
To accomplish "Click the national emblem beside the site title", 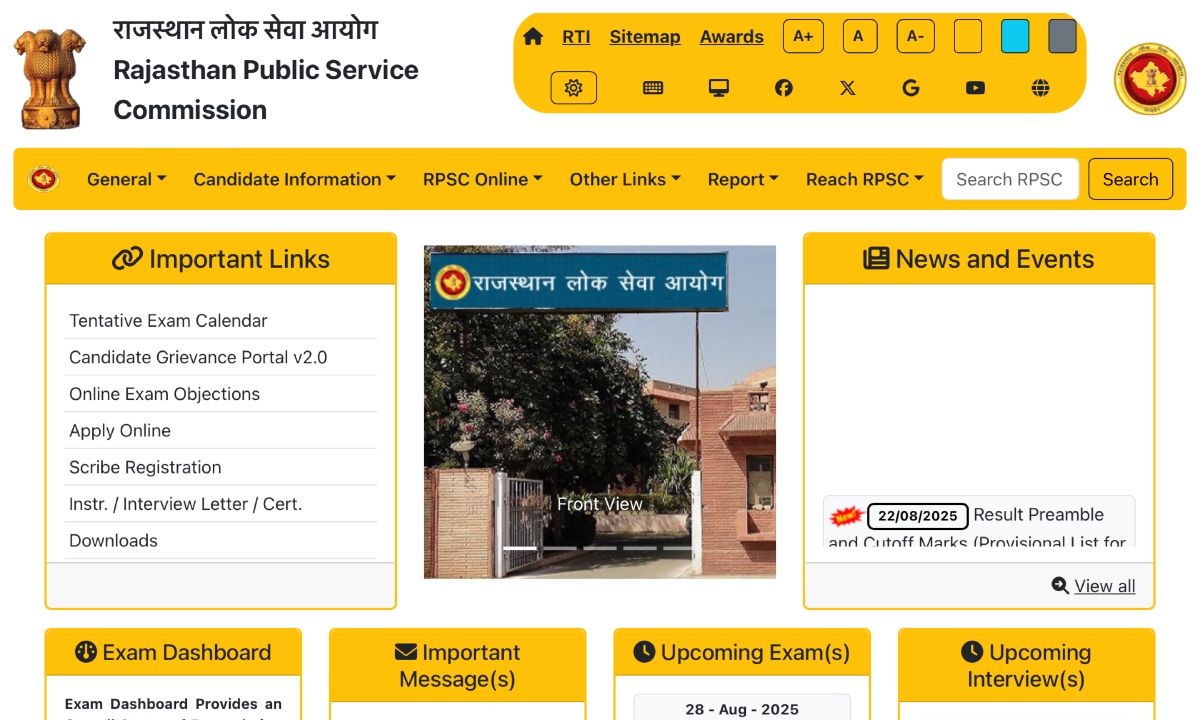I will (x=50, y=78).
